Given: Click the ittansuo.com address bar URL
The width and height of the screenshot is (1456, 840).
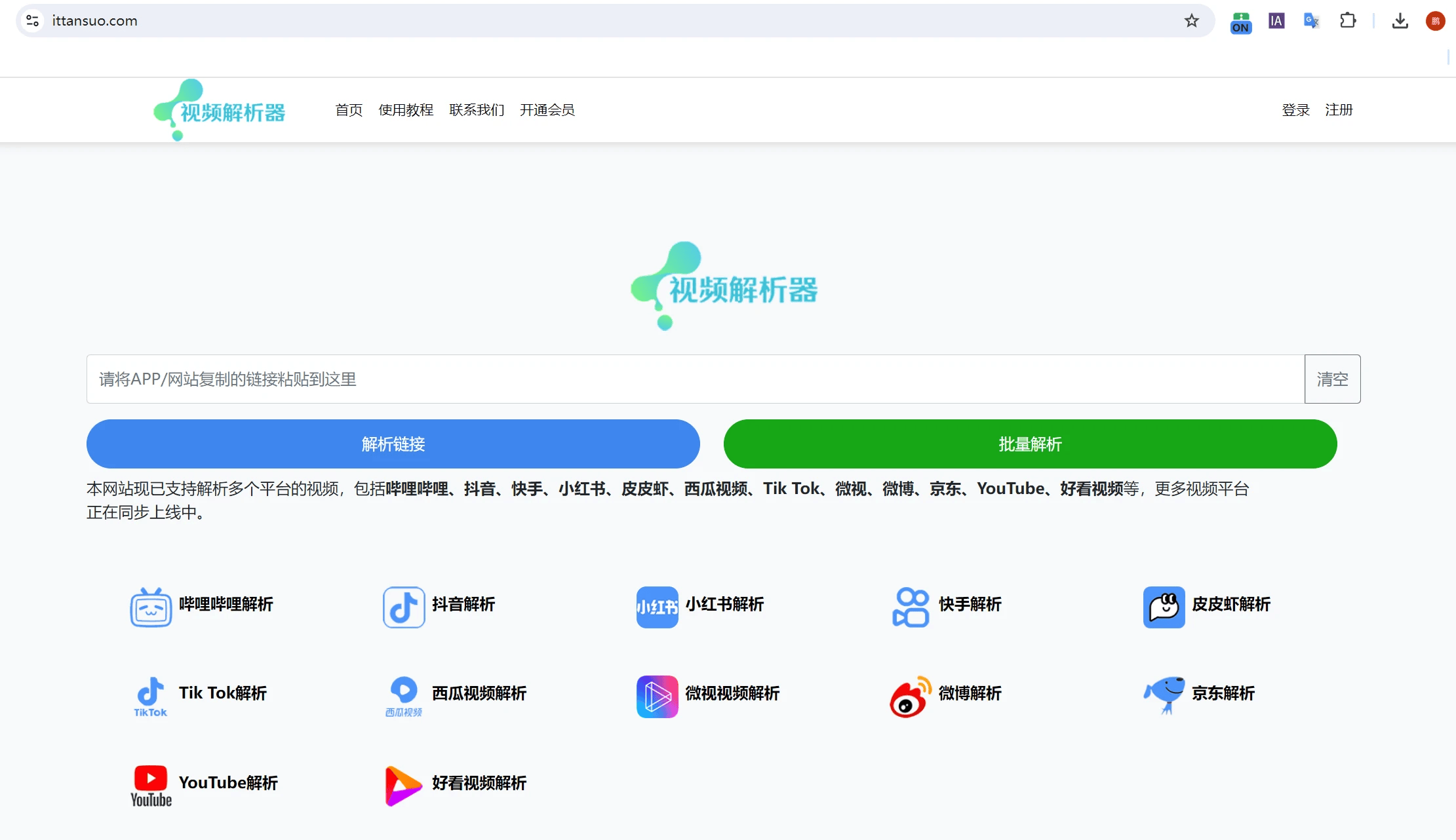Looking at the screenshot, I should tap(95, 21).
